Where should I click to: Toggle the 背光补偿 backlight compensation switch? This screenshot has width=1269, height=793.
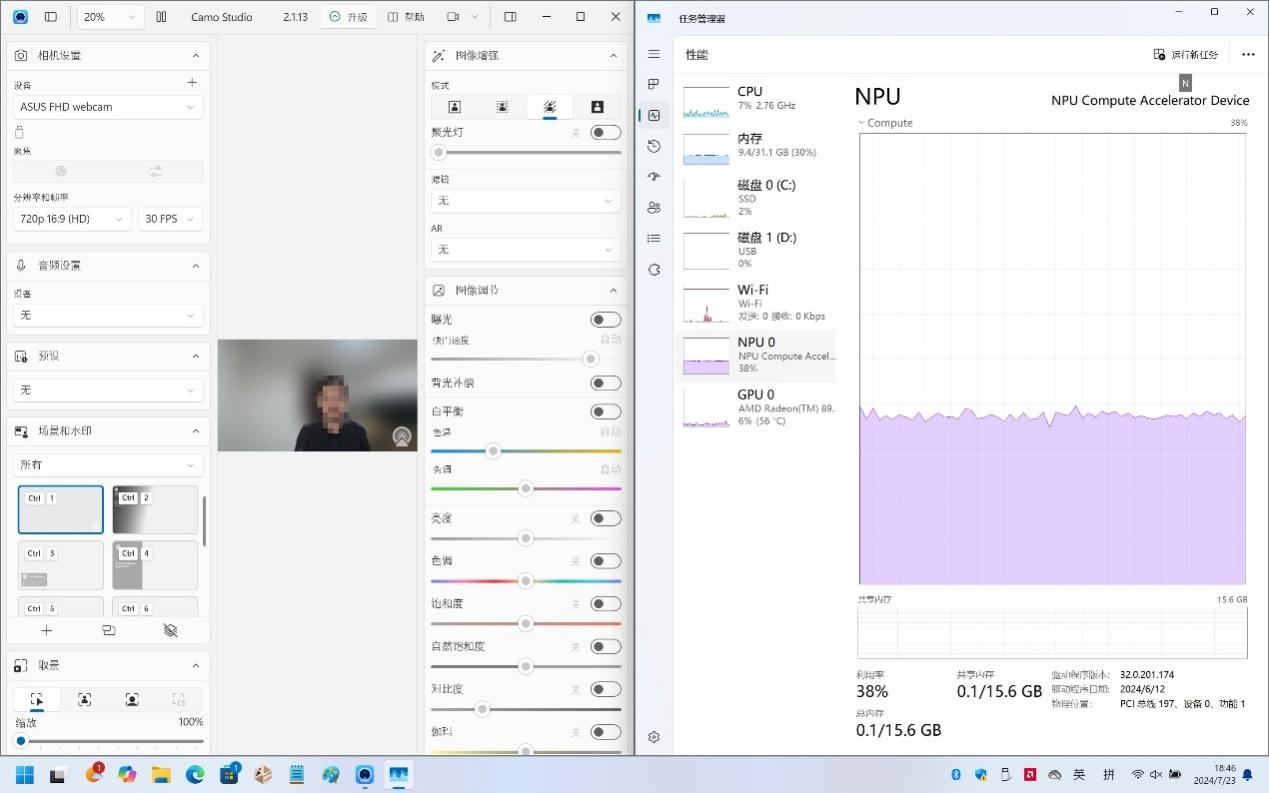[x=605, y=383]
